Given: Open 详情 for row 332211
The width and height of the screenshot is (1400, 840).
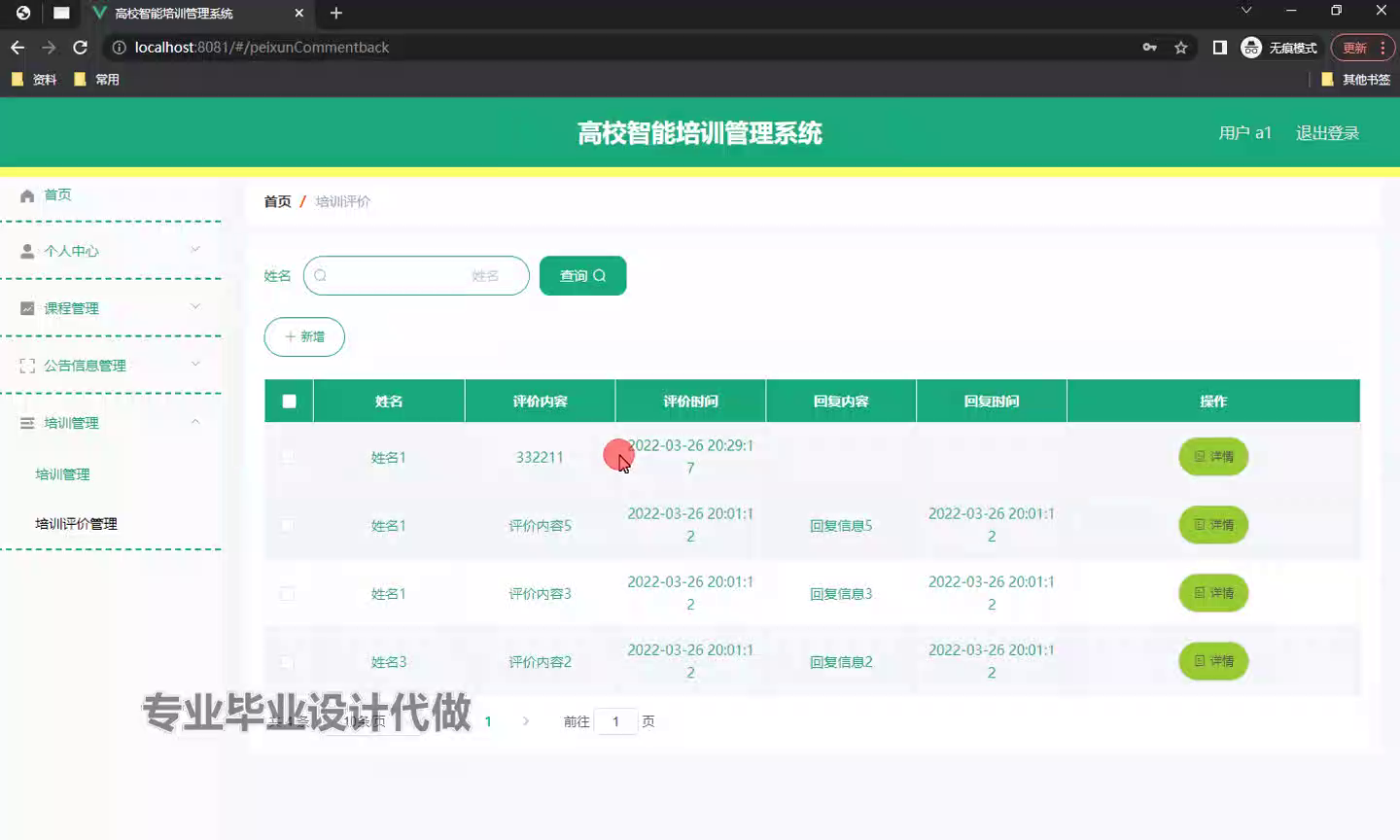Looking at the screenshot, I should click(x=1213, y=457).
